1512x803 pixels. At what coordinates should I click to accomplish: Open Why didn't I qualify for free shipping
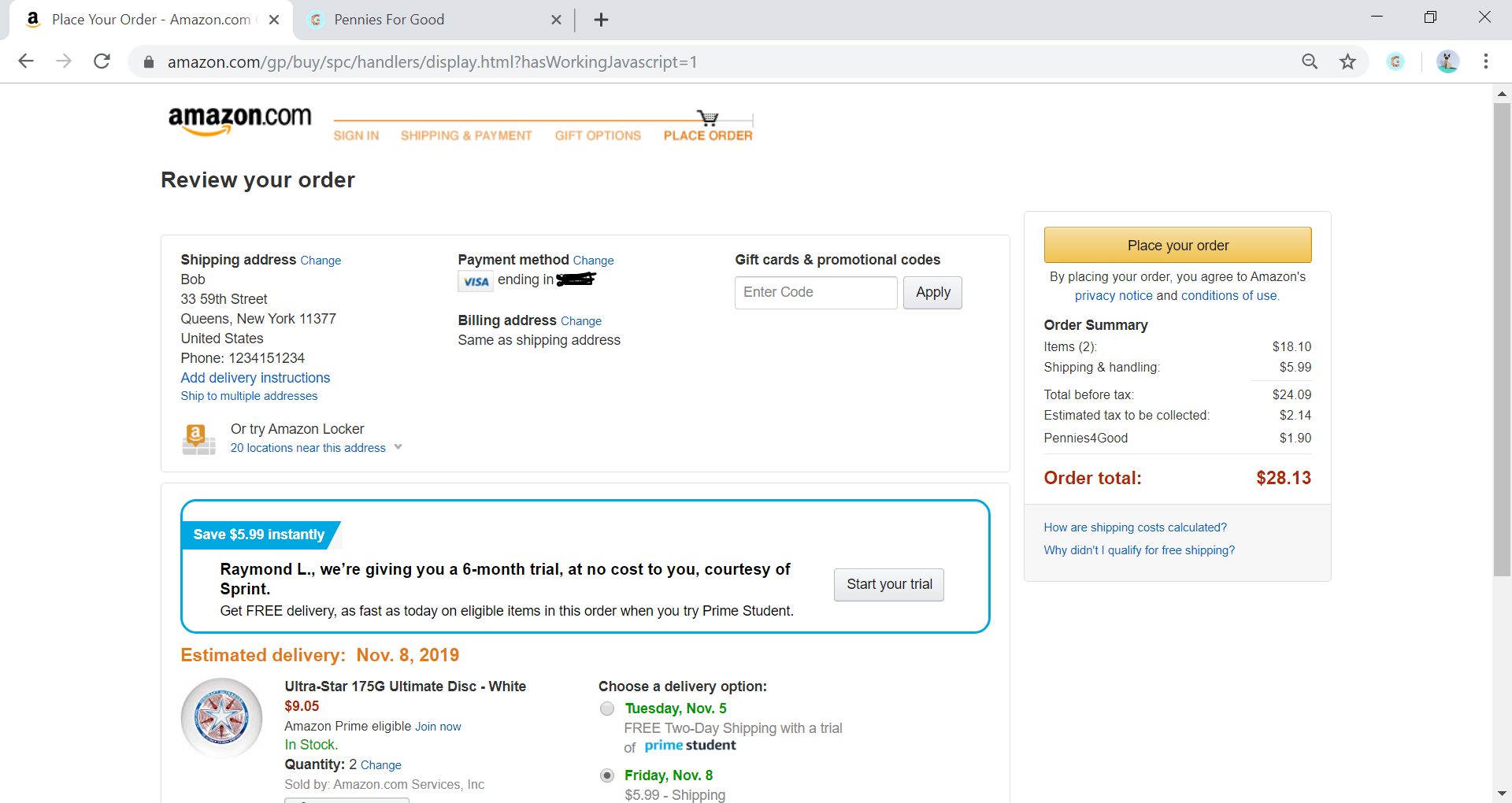1139,550
